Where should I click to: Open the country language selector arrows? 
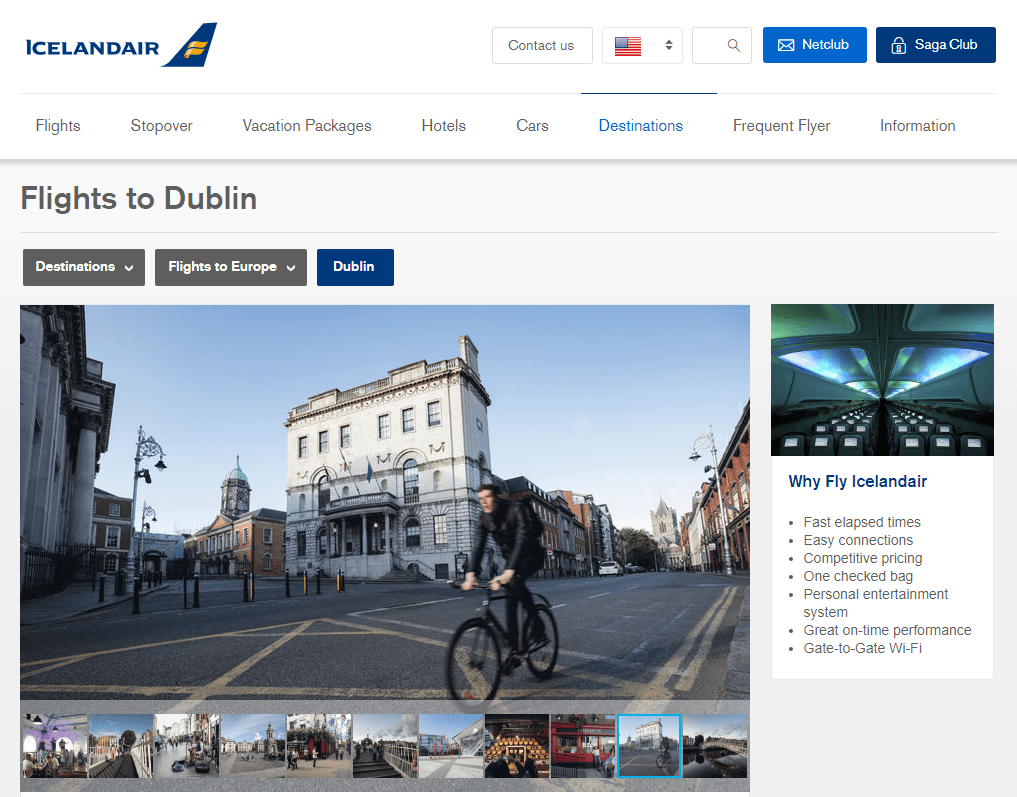click(669, 46)
